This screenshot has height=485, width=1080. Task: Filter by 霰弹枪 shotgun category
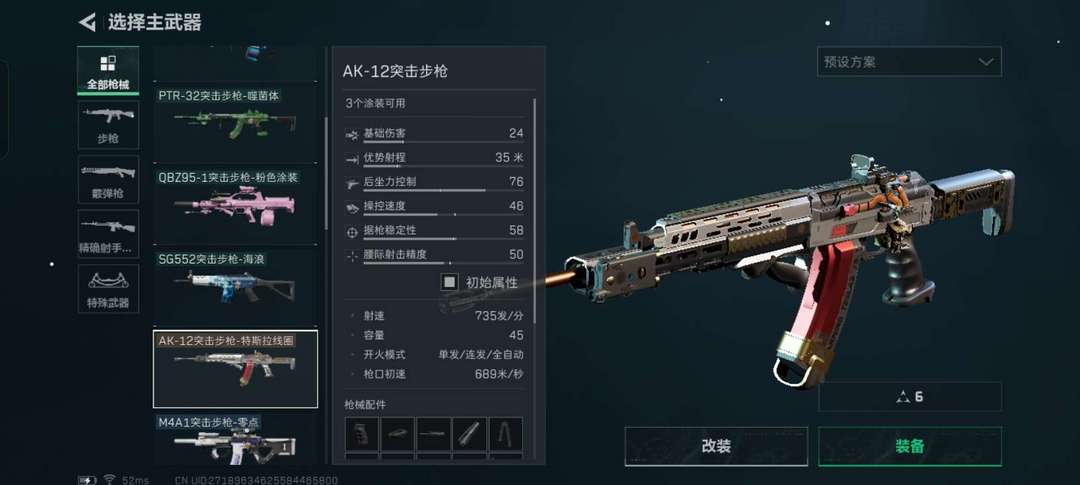[x=108, y=180]
